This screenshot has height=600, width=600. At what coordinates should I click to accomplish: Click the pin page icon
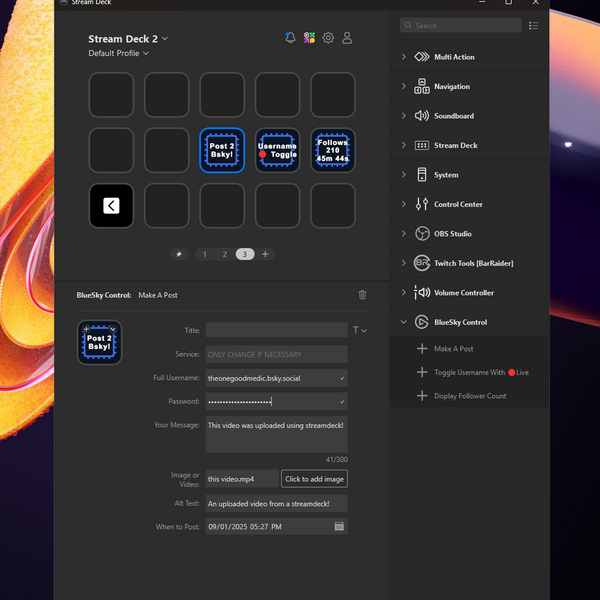[179, 254]
